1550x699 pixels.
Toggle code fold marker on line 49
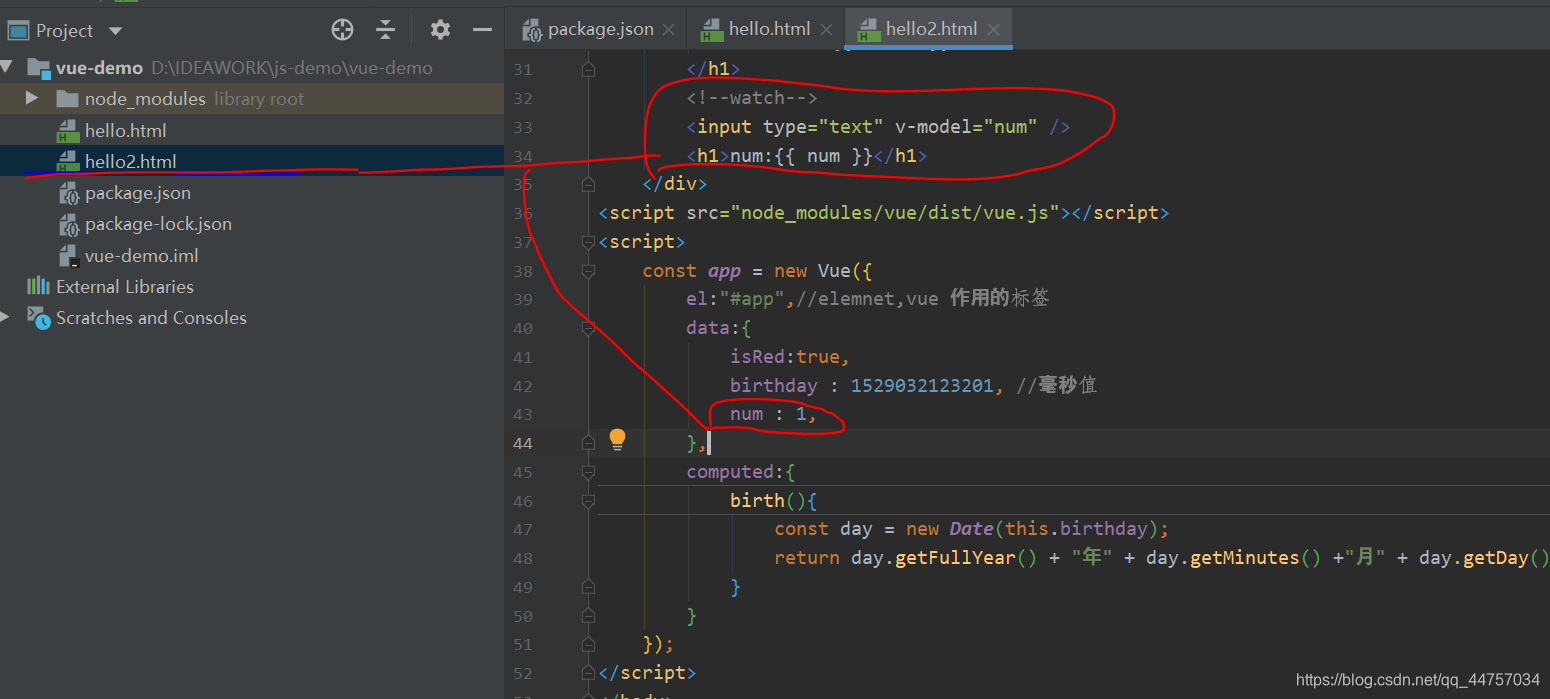588,587
